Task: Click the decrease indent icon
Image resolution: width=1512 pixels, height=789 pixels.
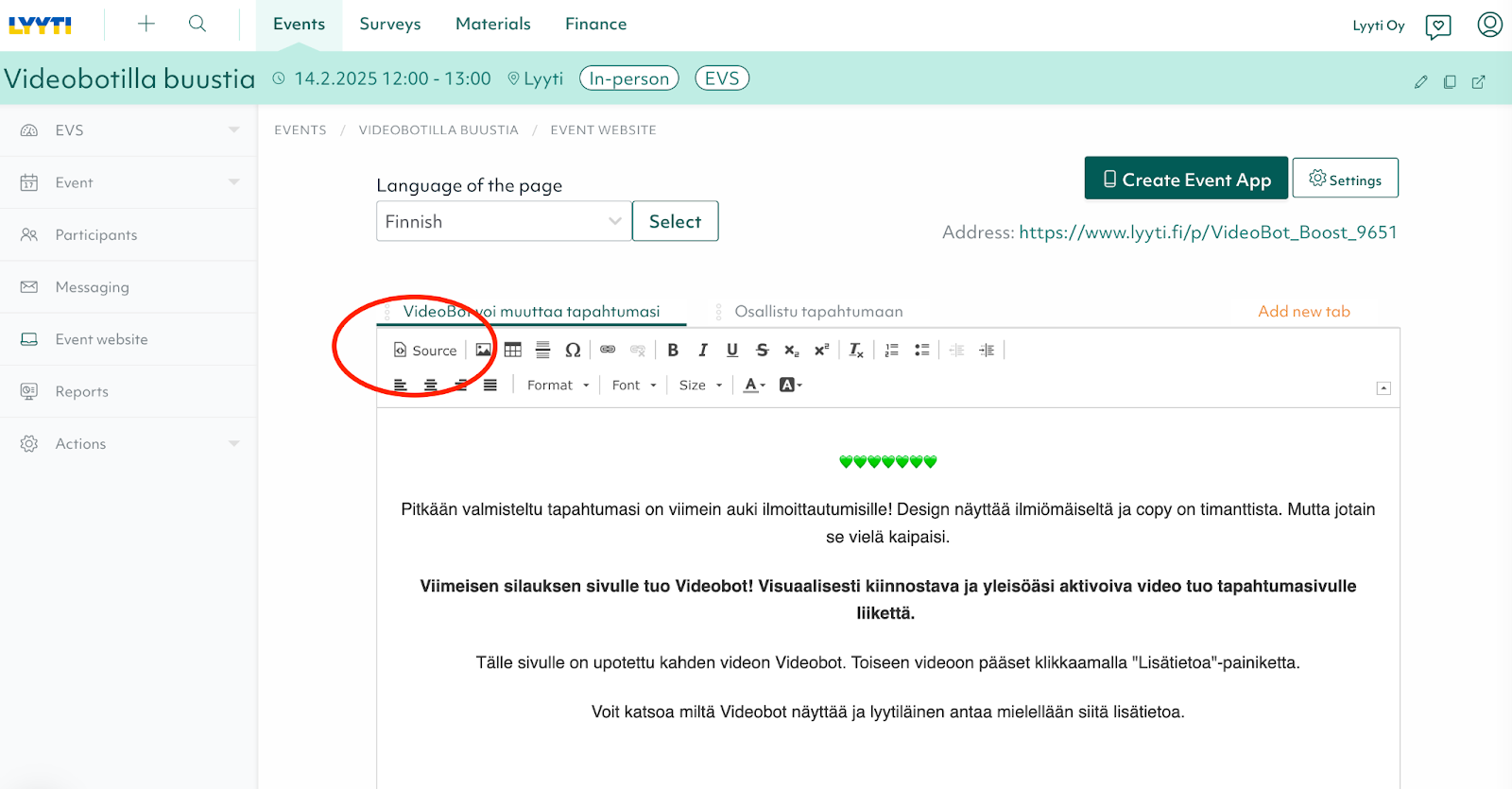Action: point(956,350)
